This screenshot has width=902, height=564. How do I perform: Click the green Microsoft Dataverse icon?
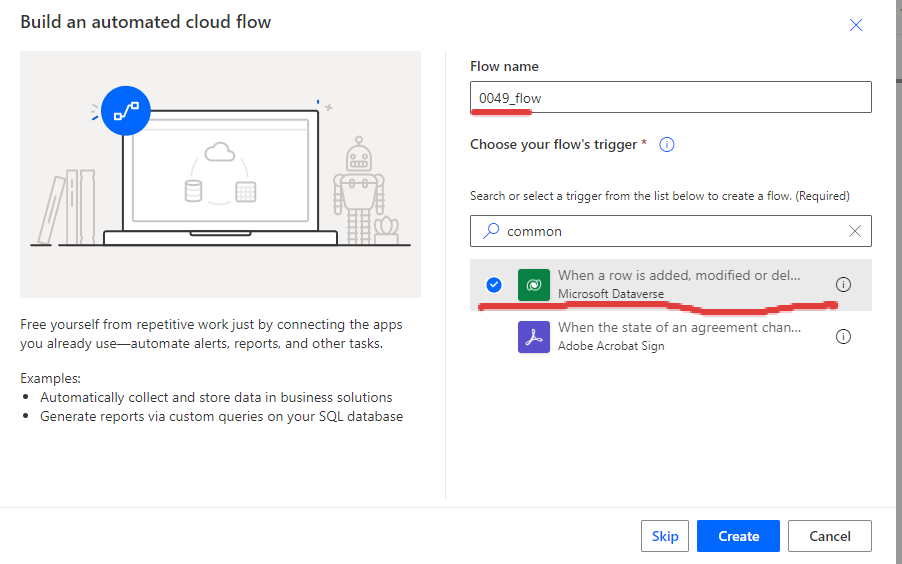tap(533, 284)
